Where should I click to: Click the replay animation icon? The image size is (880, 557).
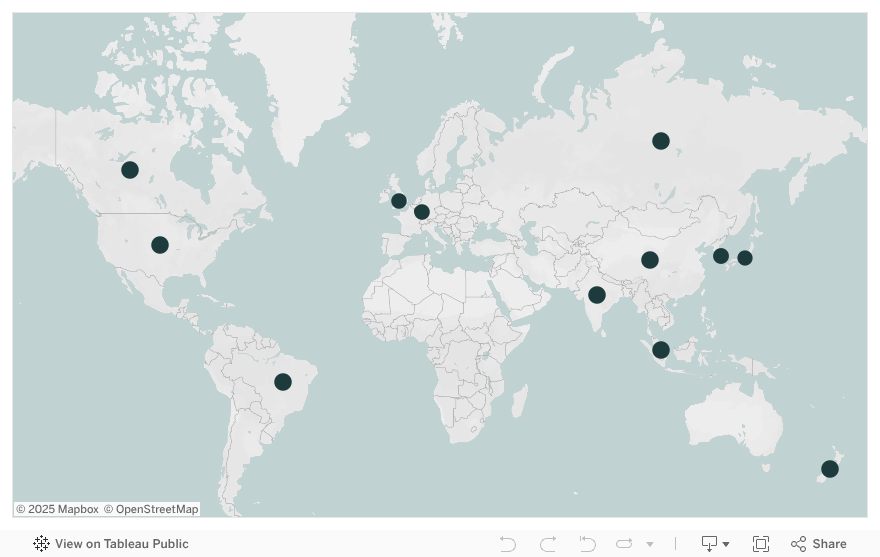(624, 544)
